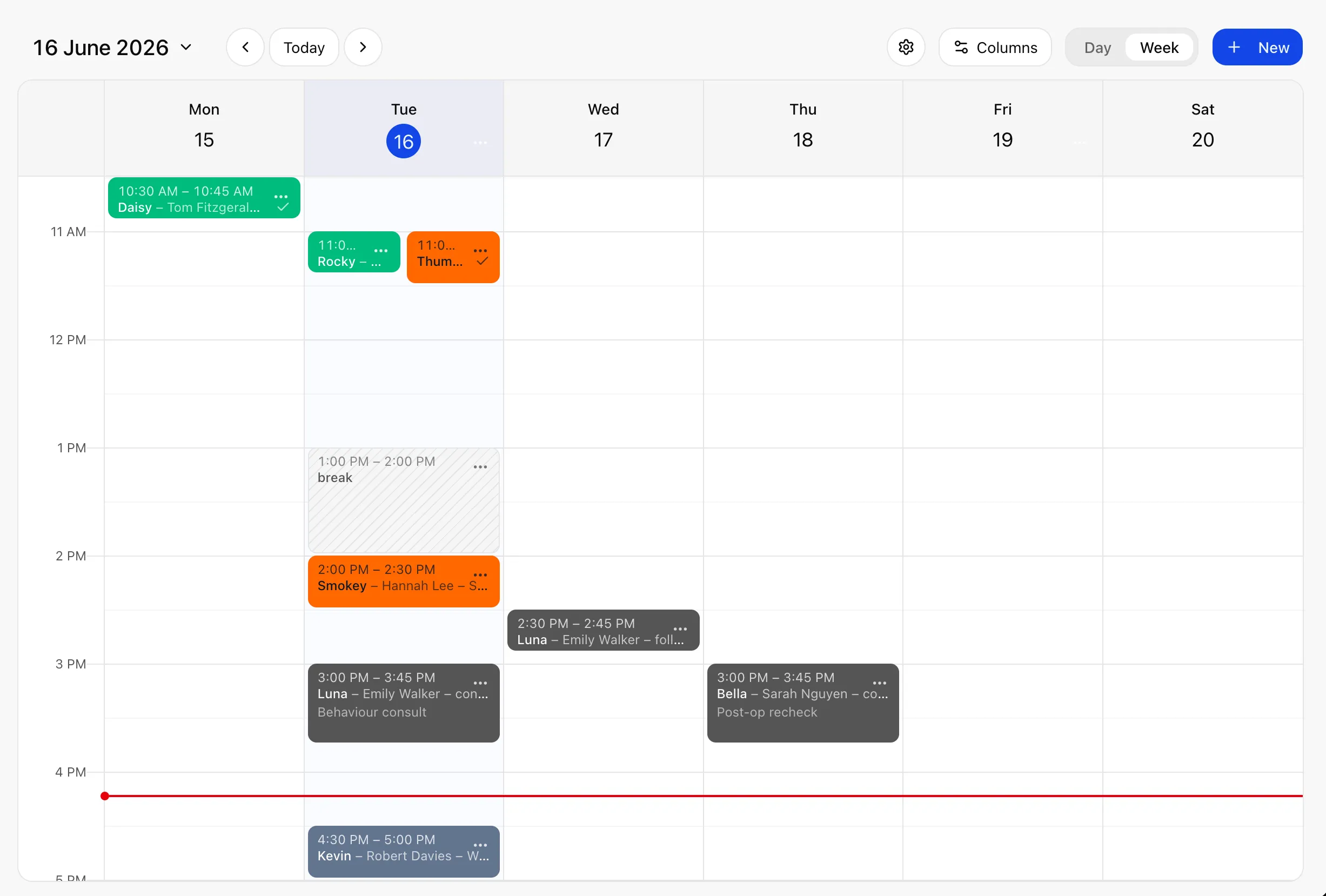
Task: Select the Tue 16 highlighted date
Action: click(x=404, y=142)
